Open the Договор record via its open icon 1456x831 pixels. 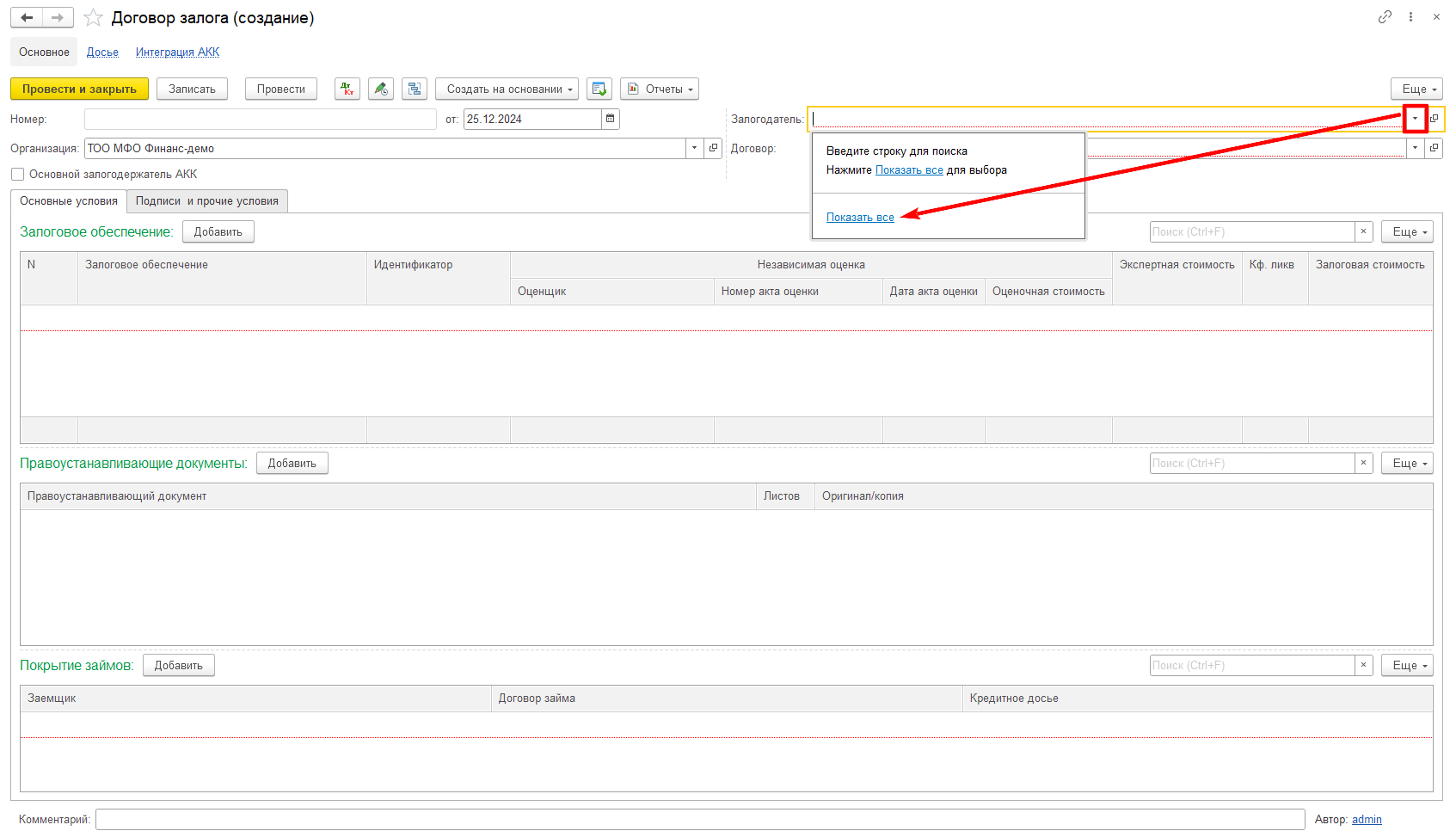coord(1434,148)
